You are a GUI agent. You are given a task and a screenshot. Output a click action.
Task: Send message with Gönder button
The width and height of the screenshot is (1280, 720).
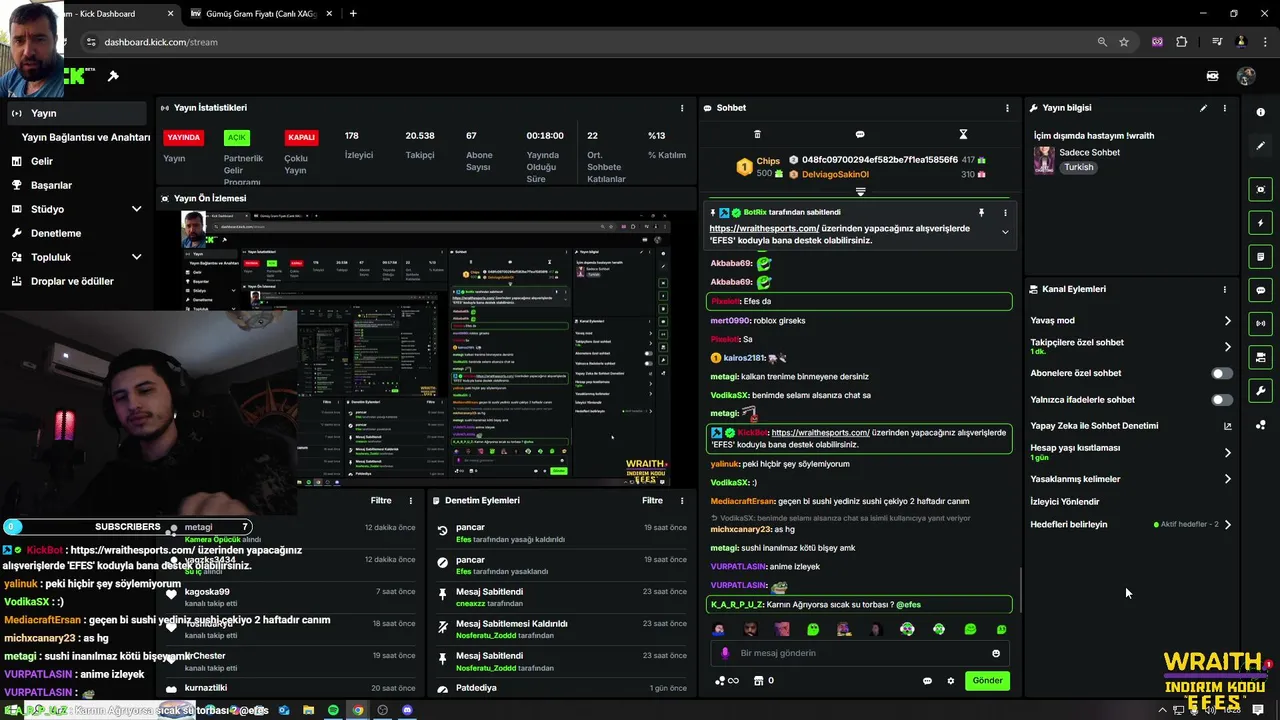[987, 681]
